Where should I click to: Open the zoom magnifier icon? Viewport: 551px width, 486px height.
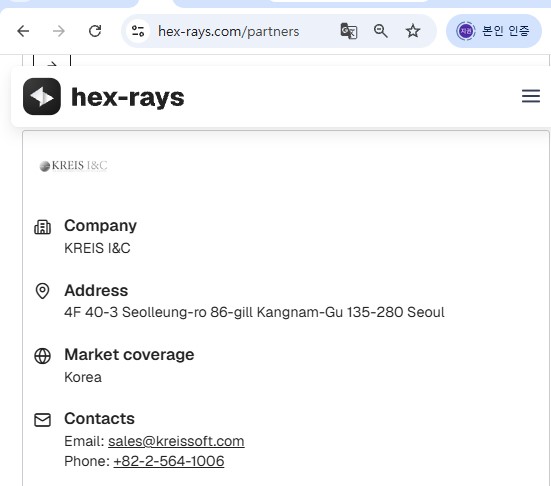[x=381, y=31]
